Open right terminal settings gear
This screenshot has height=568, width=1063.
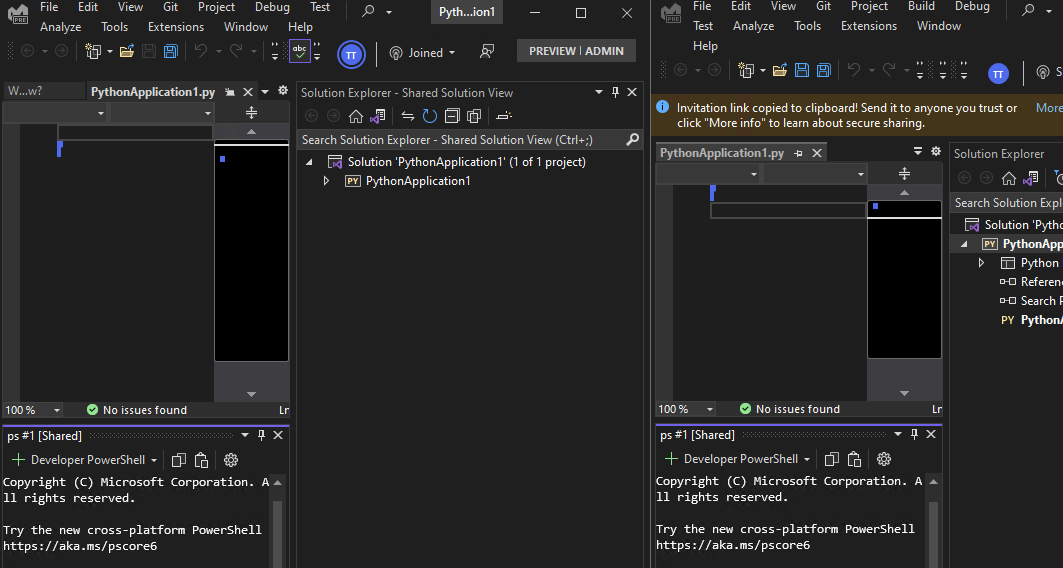(x=883, y=460)
